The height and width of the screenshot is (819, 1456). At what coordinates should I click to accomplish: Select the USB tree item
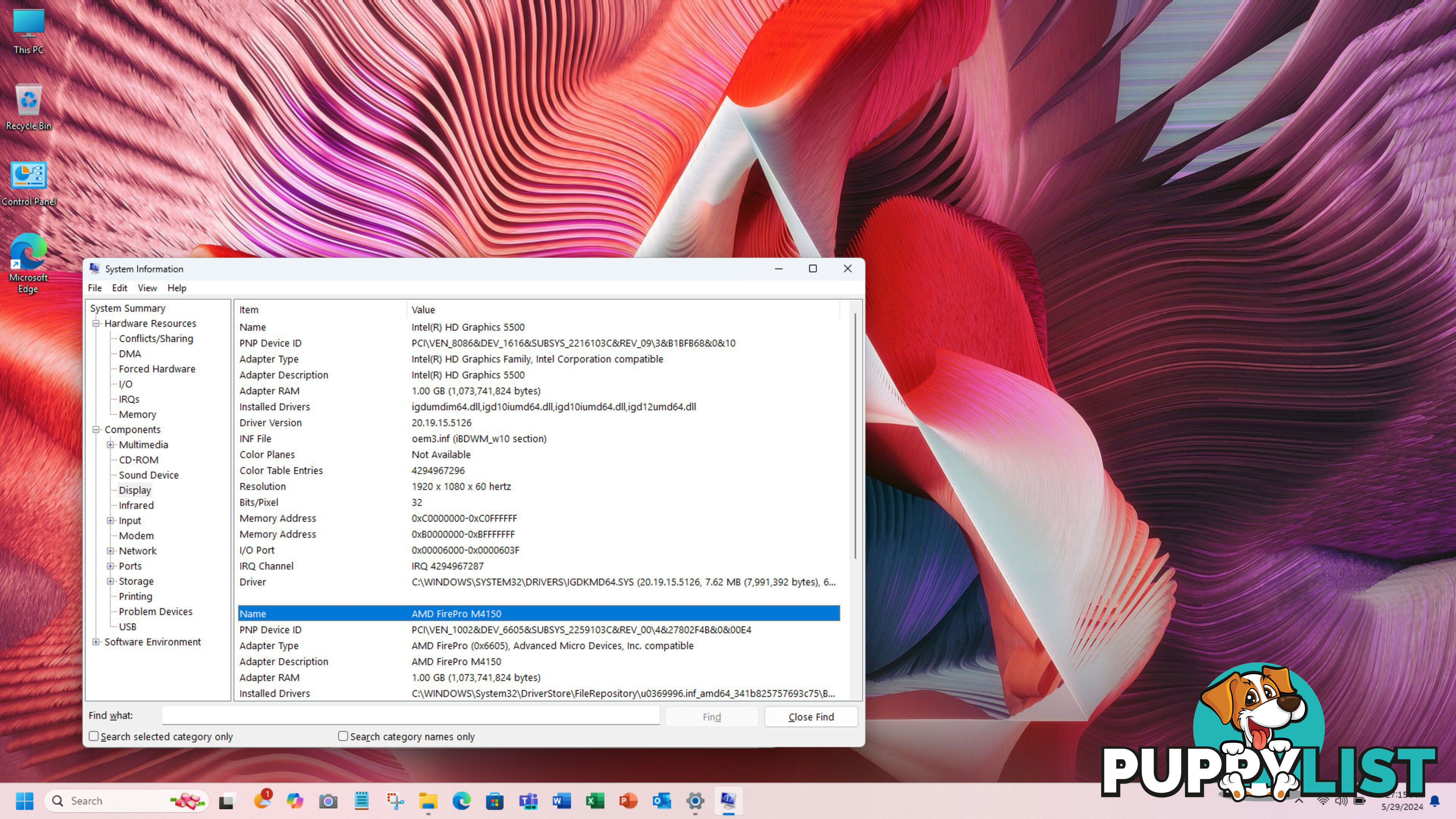(127, 626)
